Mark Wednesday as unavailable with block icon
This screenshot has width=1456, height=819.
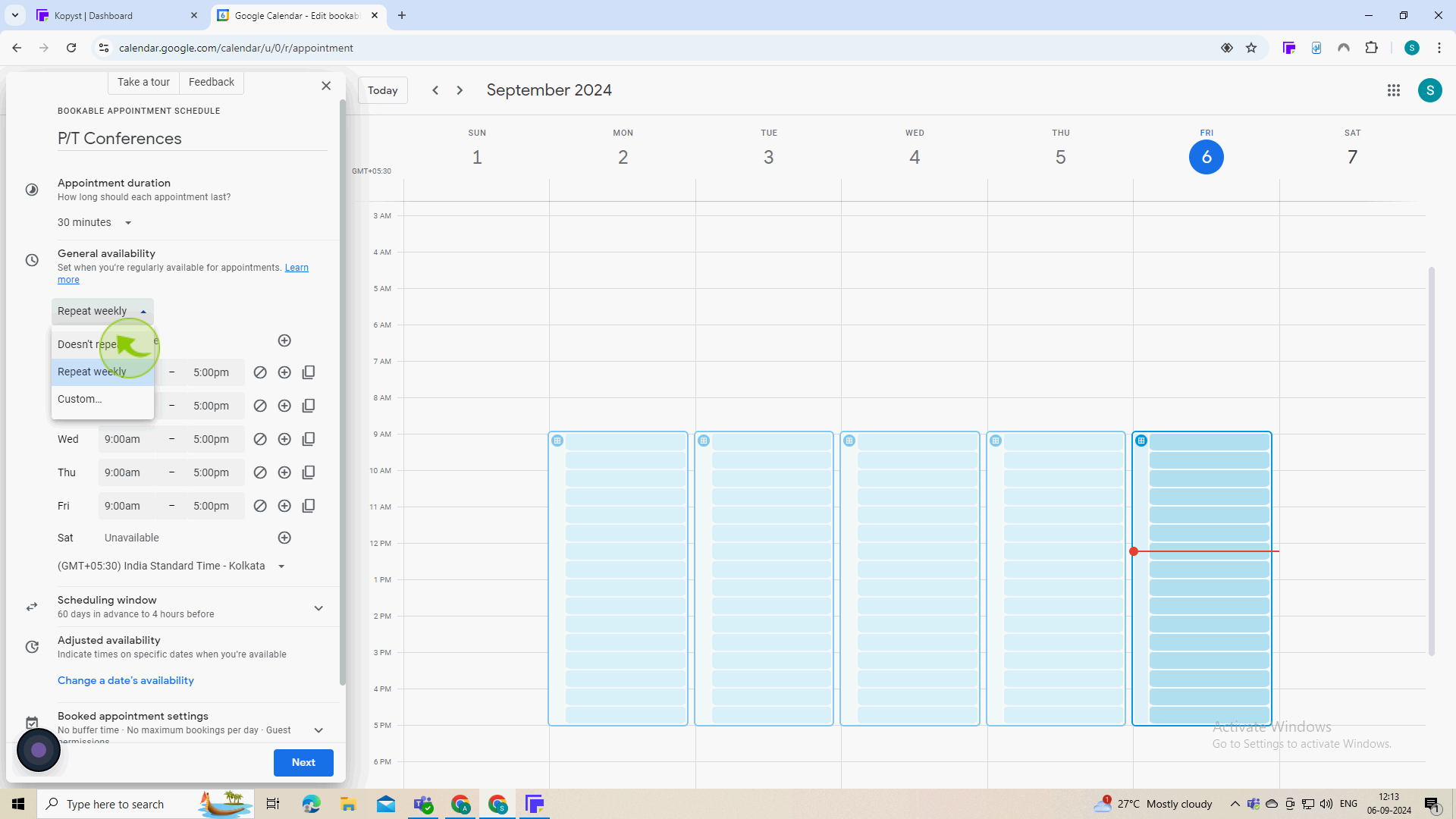click(x=260, y=439)
